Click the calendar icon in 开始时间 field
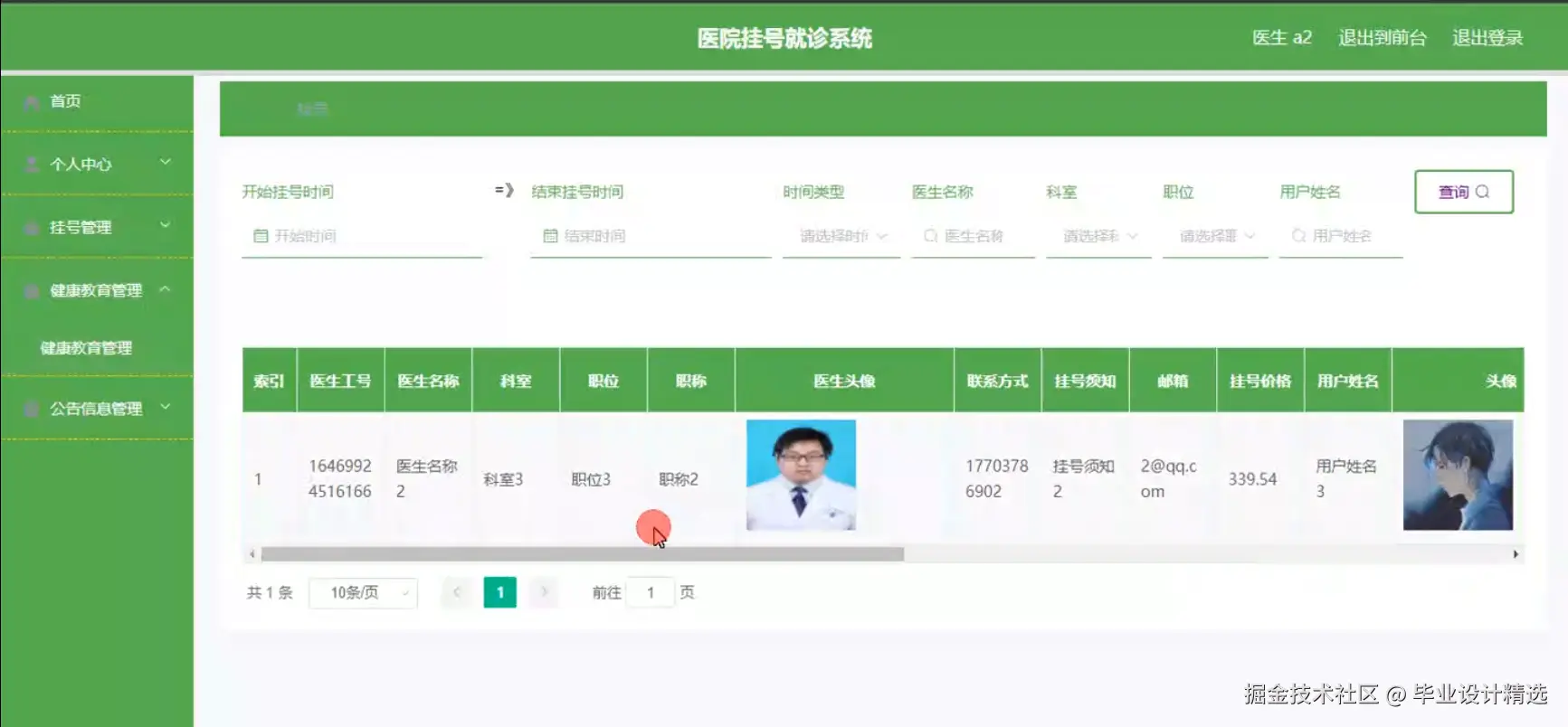Screen dimensions: 1568x727 [x=261, y=236]
